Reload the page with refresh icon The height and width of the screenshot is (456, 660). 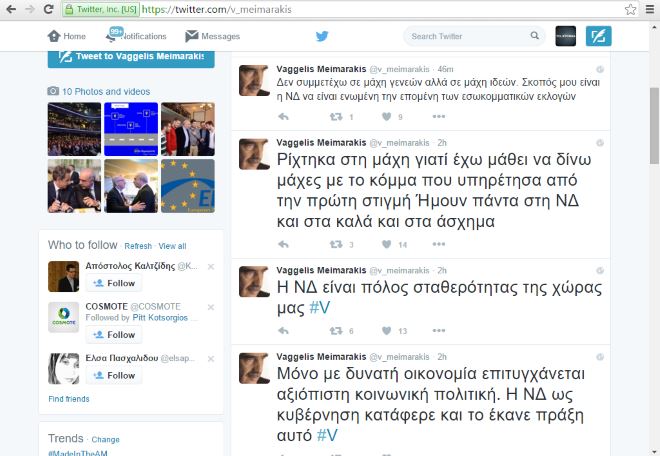[x=48, y=9]
